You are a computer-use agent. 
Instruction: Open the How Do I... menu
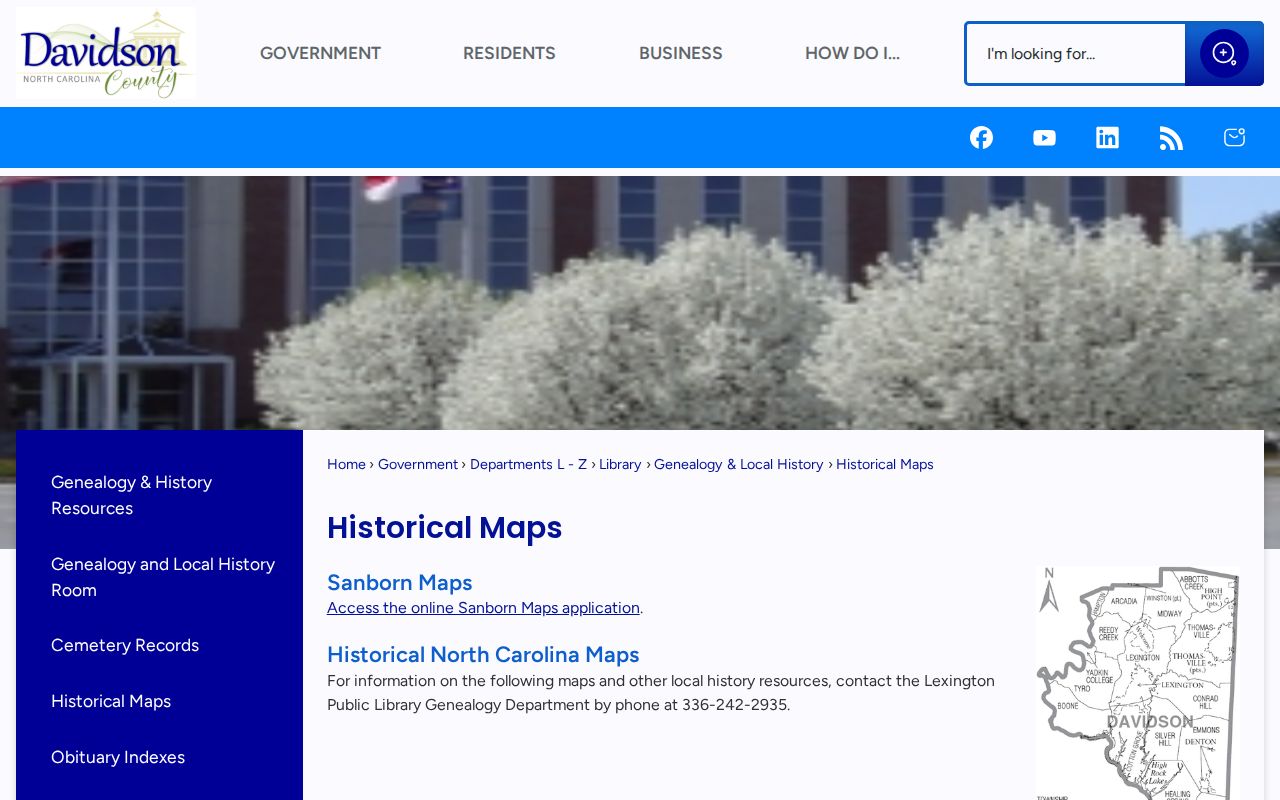pos(852,53)
